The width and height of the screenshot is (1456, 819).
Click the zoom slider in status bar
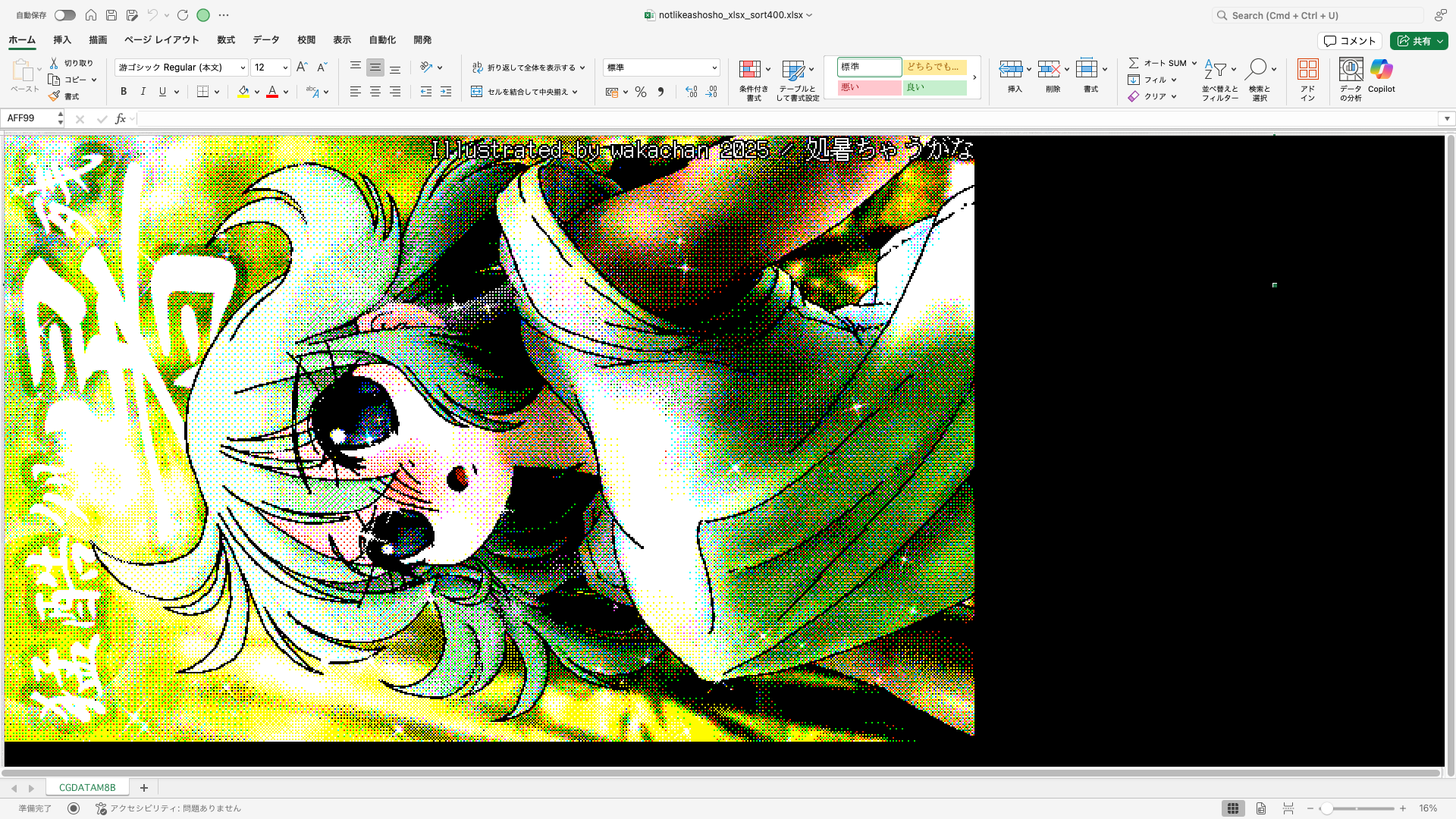pyautogui.click(x=1357, y=808)
